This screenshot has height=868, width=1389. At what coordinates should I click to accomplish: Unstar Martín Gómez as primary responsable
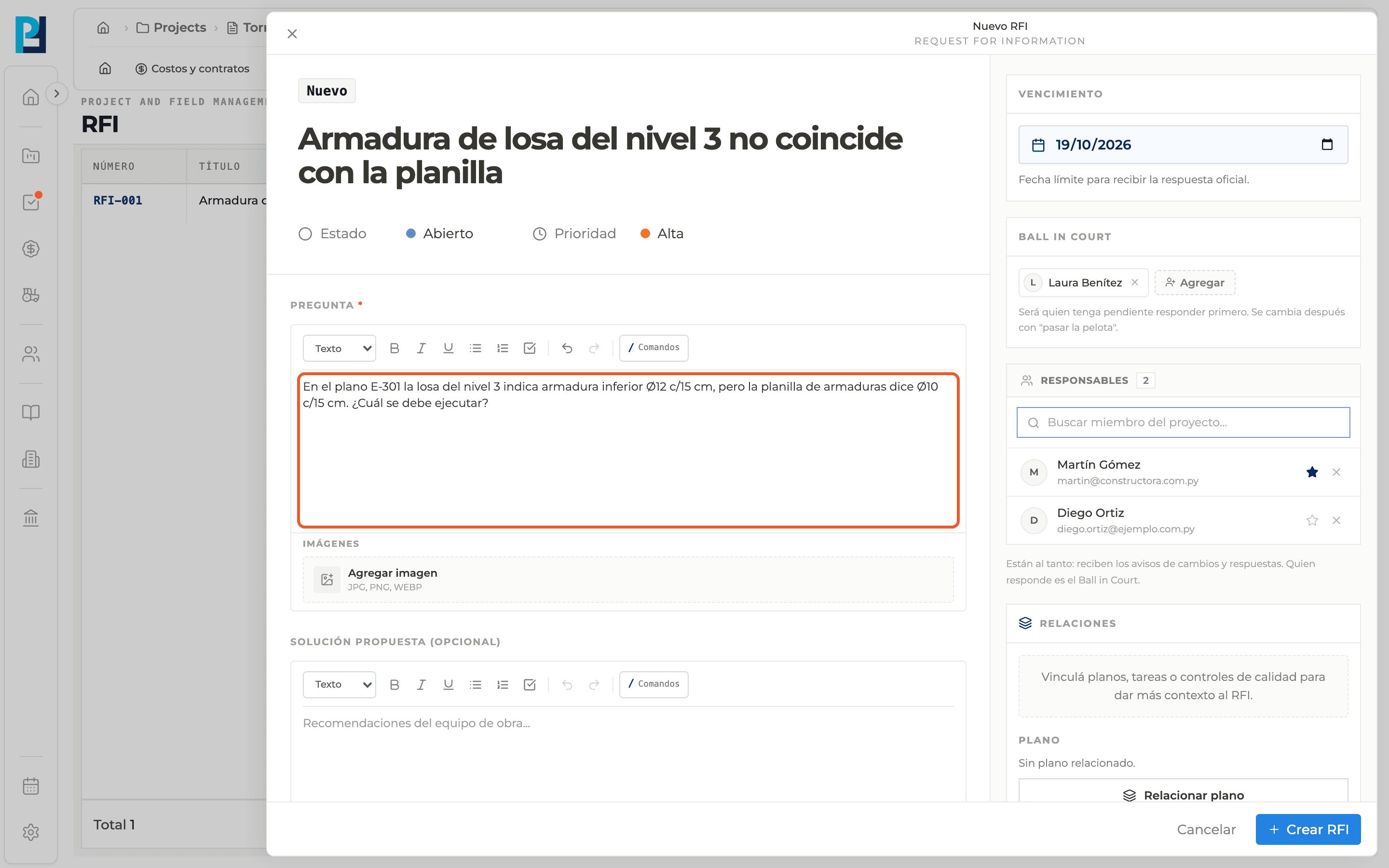1312,472
